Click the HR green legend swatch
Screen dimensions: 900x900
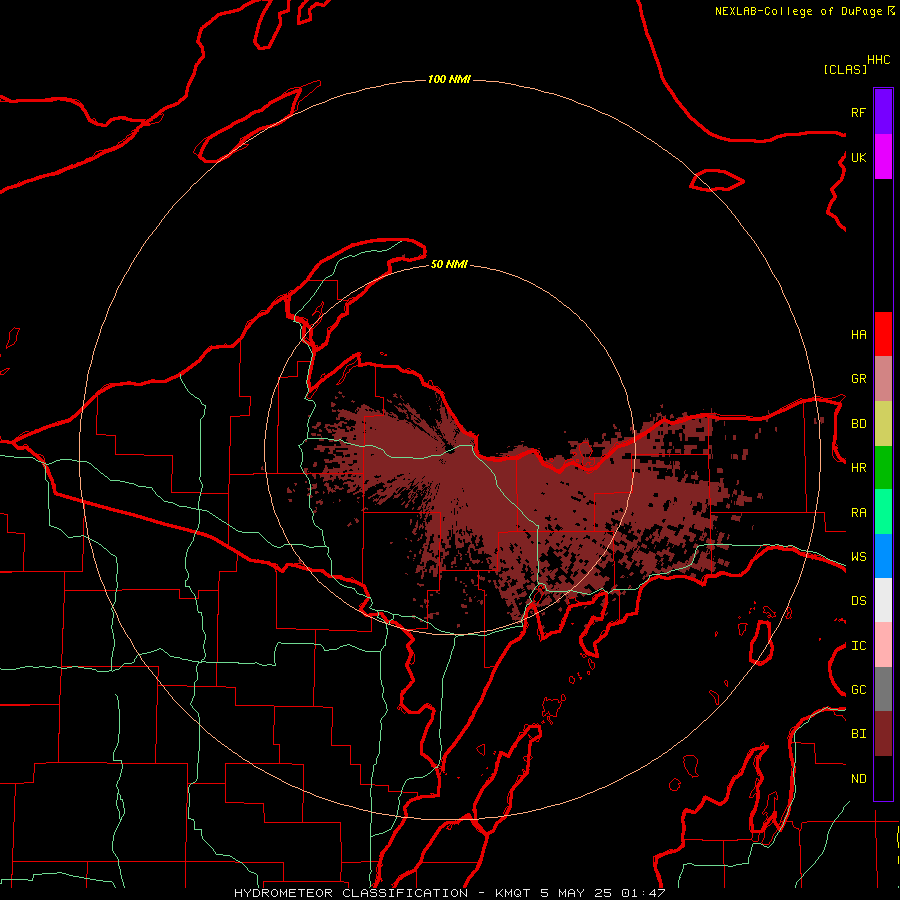point(883,468)
